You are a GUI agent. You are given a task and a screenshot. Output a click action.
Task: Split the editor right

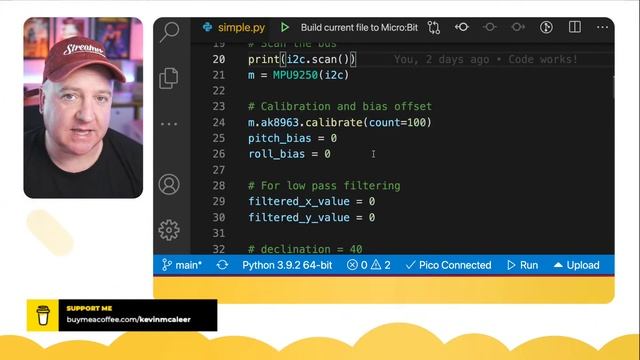[x=575, y=27]
